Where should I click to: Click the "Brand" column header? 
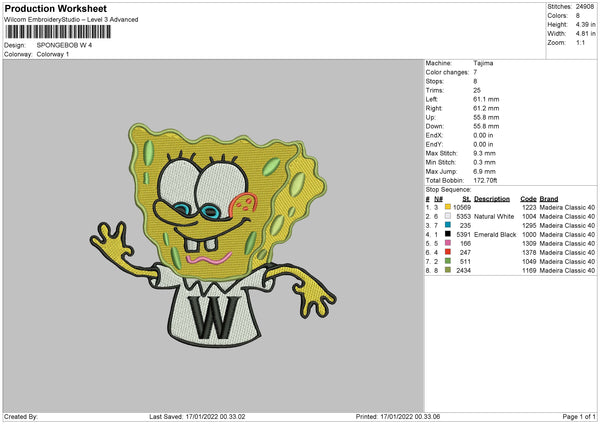click(549, 199)
